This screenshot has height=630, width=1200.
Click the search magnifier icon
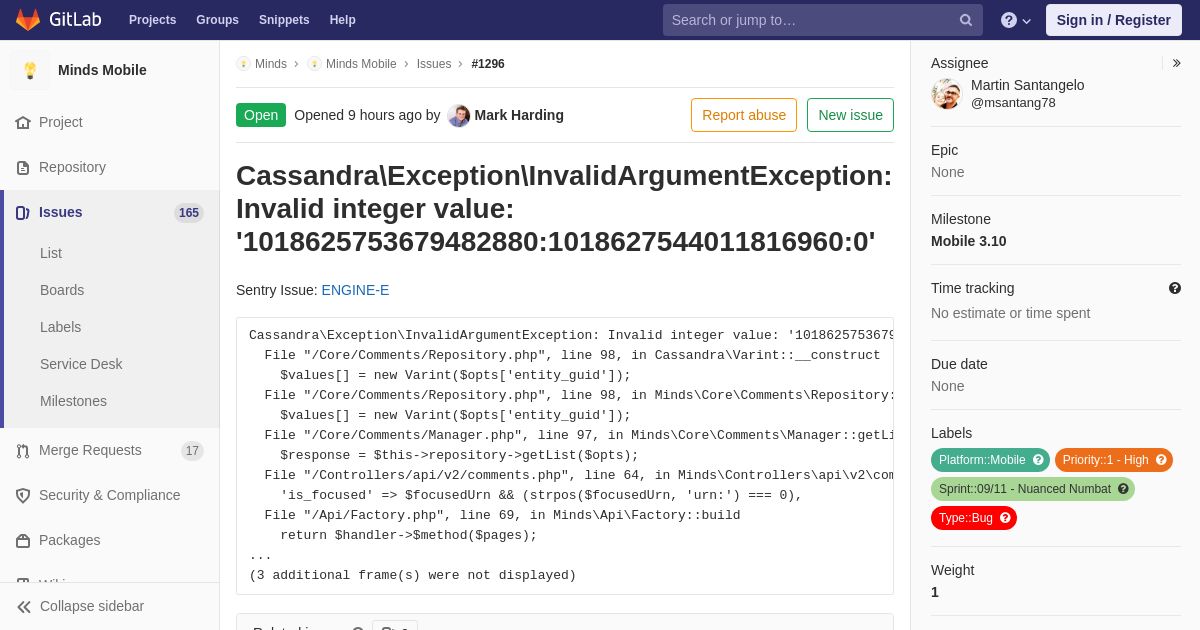(x=966, y=20)
